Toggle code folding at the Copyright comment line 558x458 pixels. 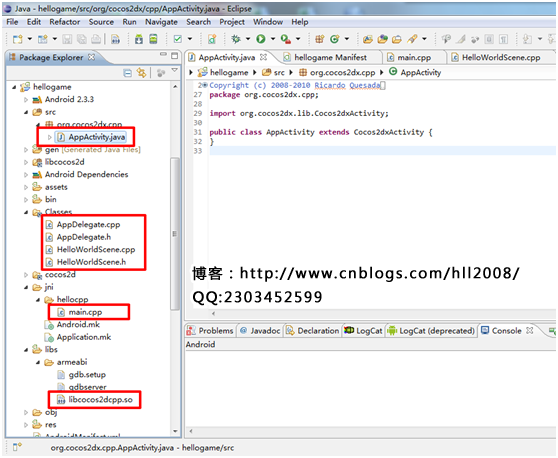pos(205,85)
